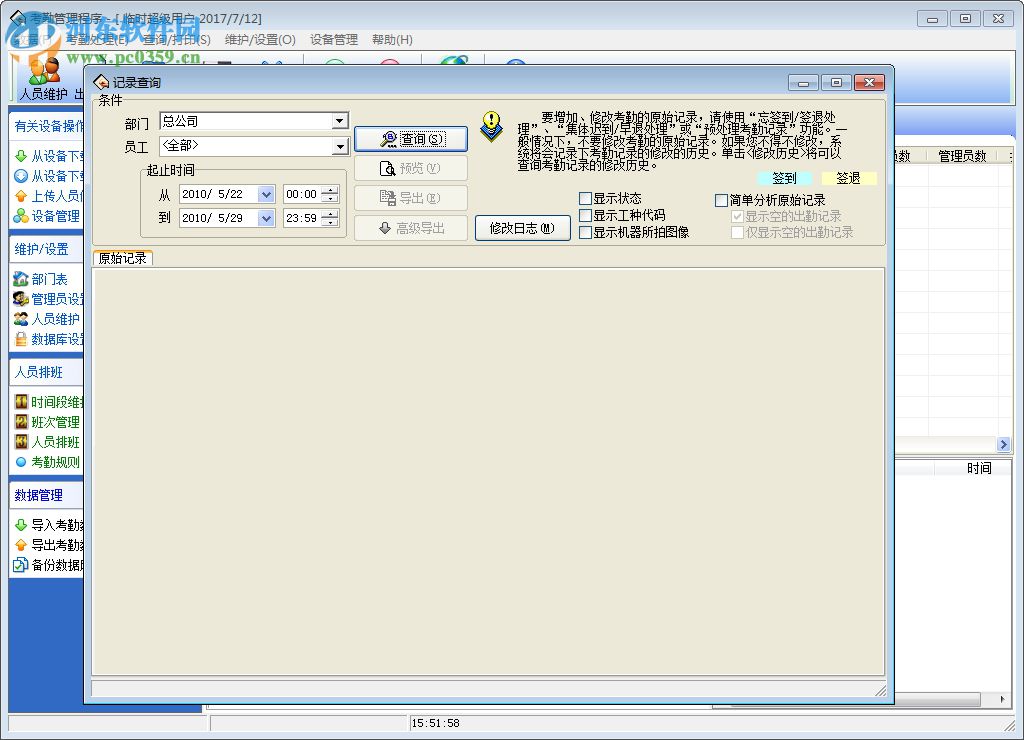Click the 修改日志(M) button
The height and width of the screenshot is (740, 1024).
(522, 228)
